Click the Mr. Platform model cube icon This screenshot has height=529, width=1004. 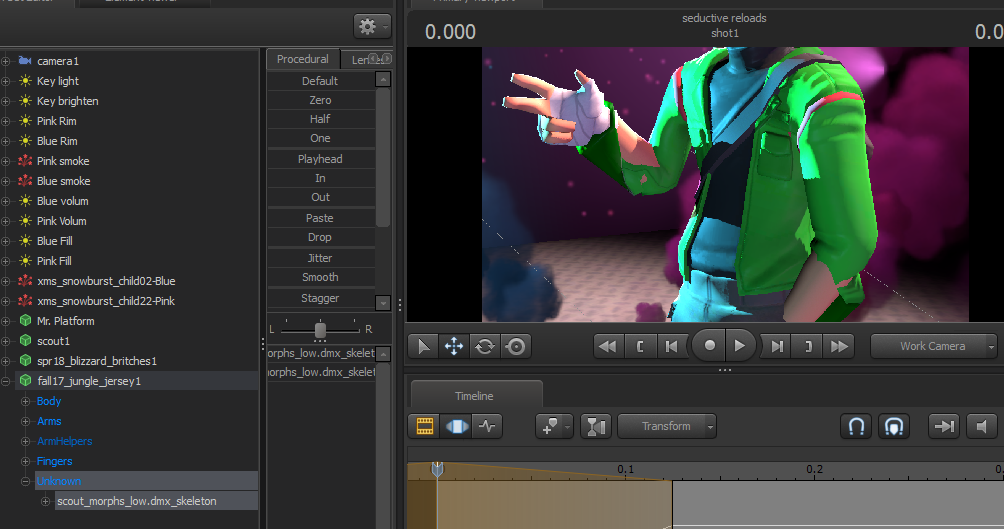click(x=25, y=320)
